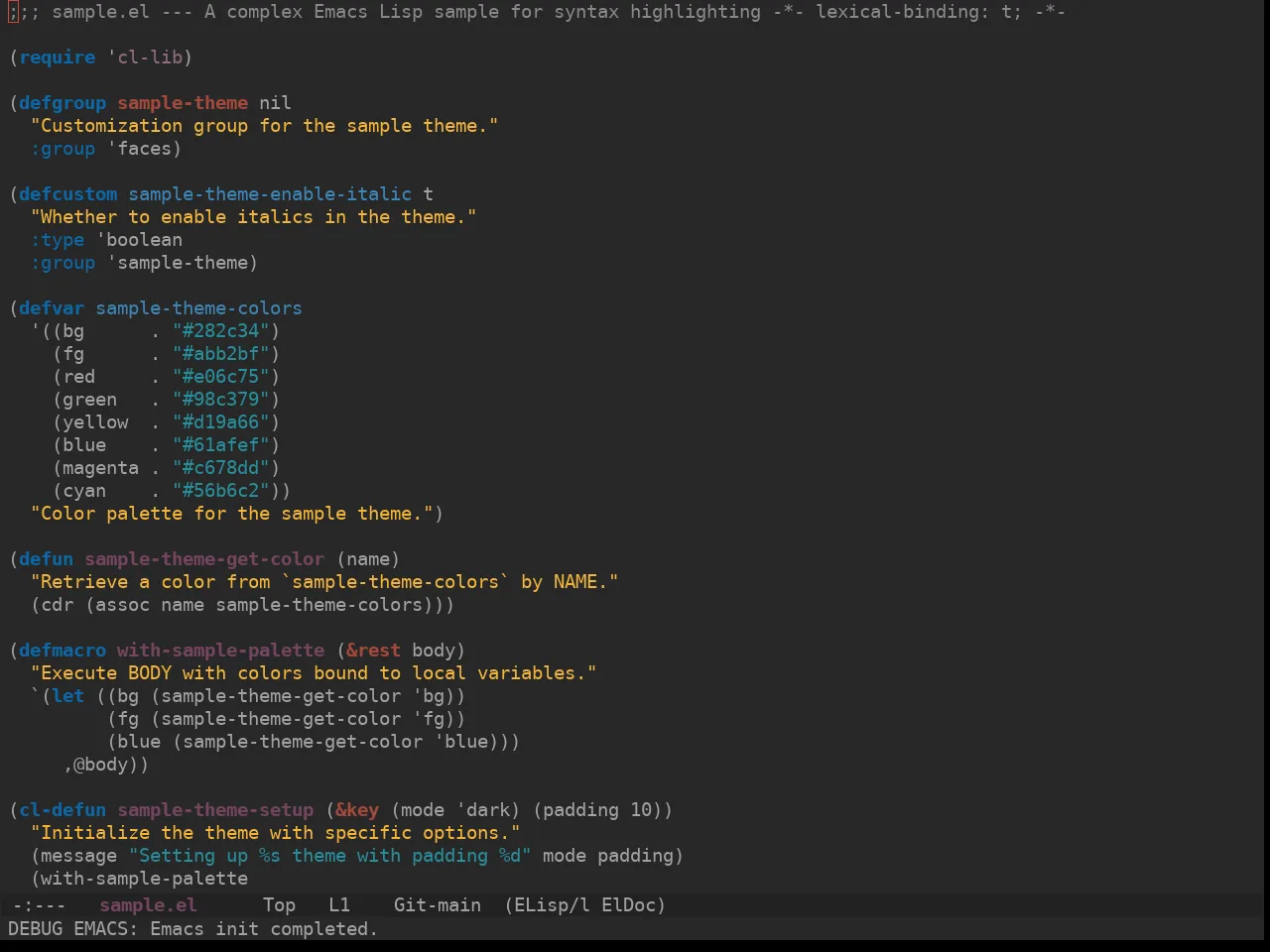Click the defvar keyword
The height and width of the screenshot is (952, 1270).
click(52, 307)
